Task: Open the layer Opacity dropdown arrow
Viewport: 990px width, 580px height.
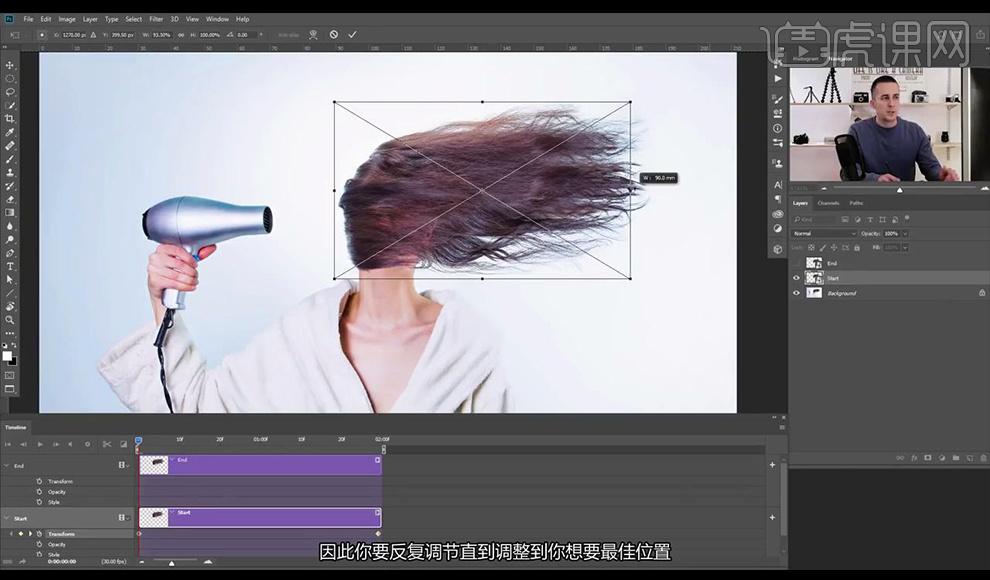Action: tap(905, 234)
